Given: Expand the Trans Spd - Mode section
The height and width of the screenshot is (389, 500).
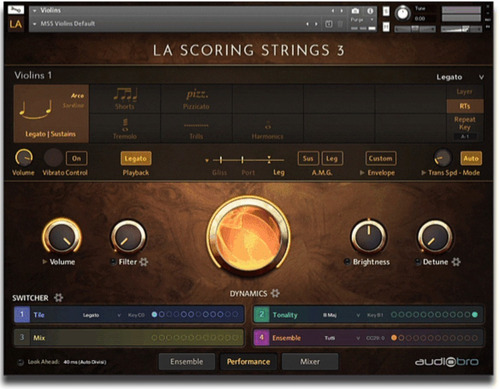Looking at the screenshot, I should pyautogui.click(x=424, y=173).
